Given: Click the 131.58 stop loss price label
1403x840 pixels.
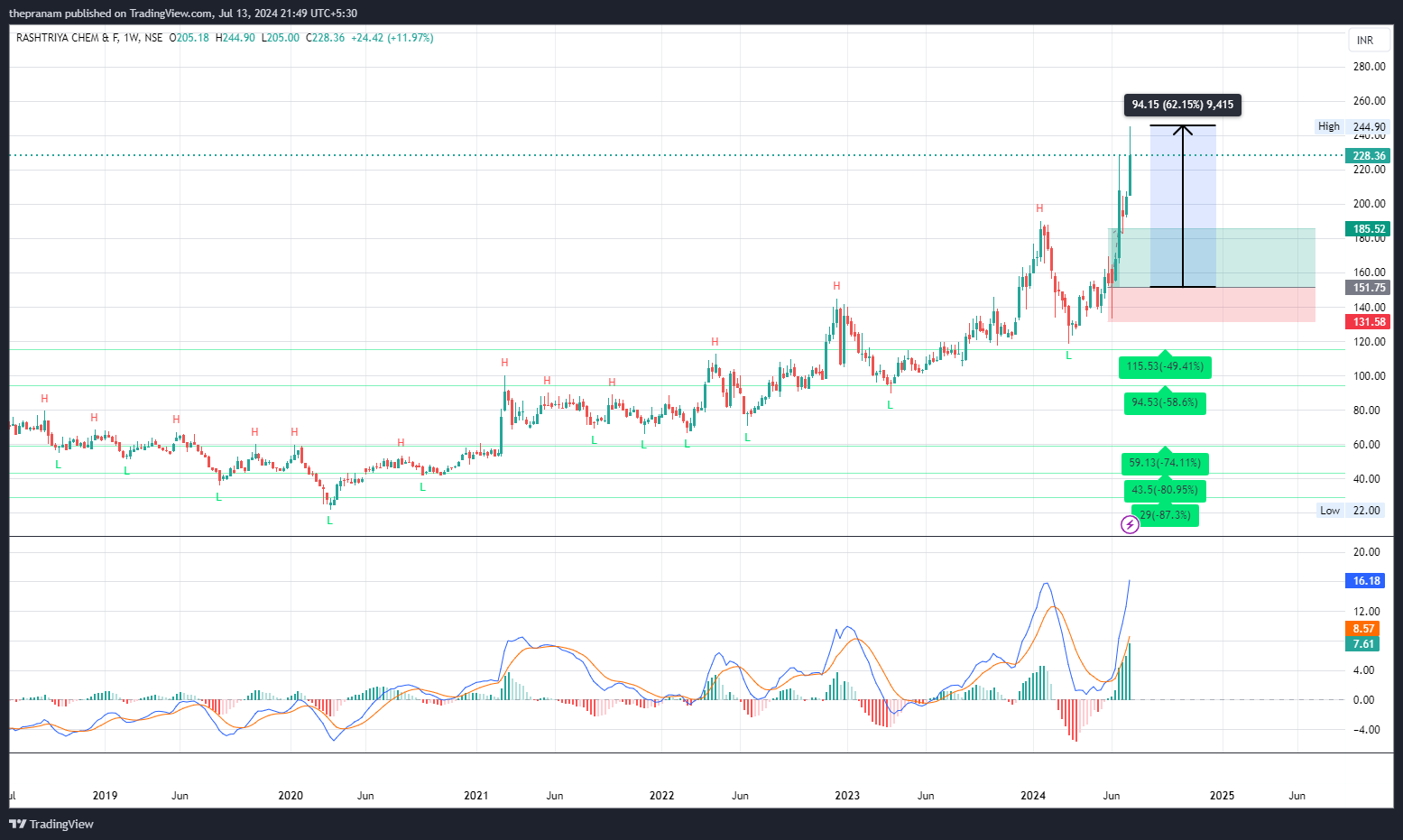Looking at the screenshot, I should pos(1369,322).
